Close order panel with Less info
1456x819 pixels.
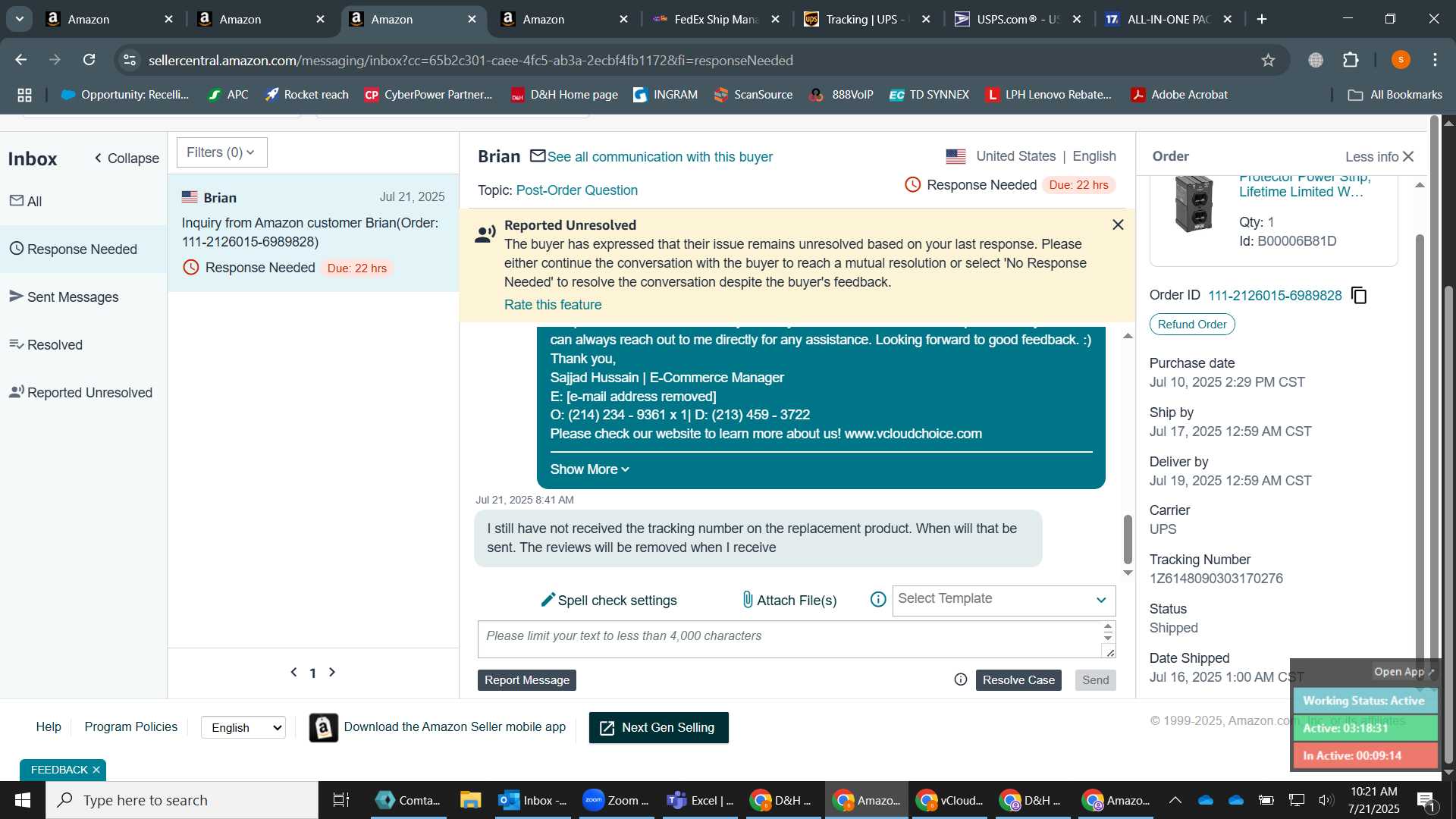coord(1379,156)
